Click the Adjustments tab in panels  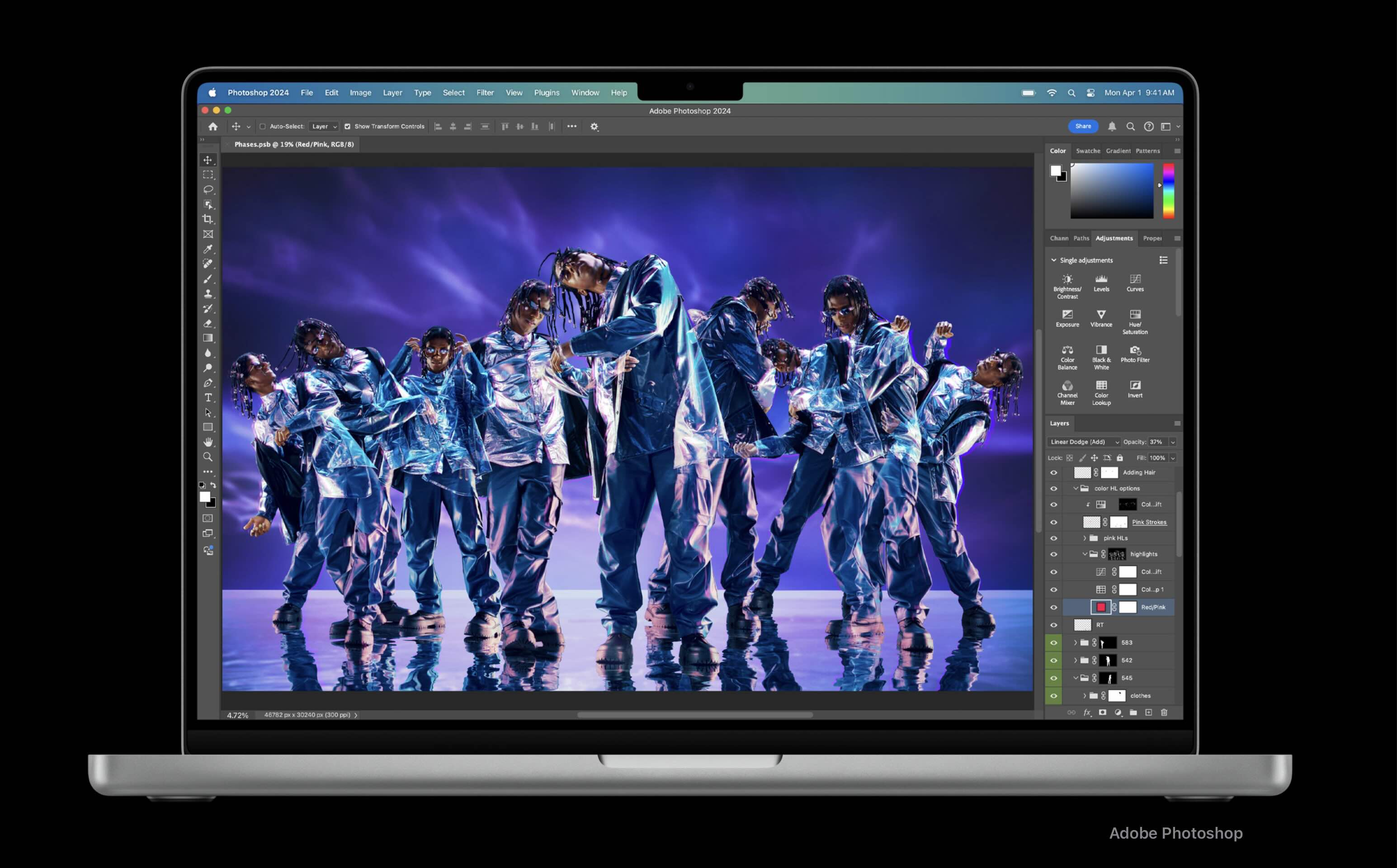click(x=1113, y=238)
